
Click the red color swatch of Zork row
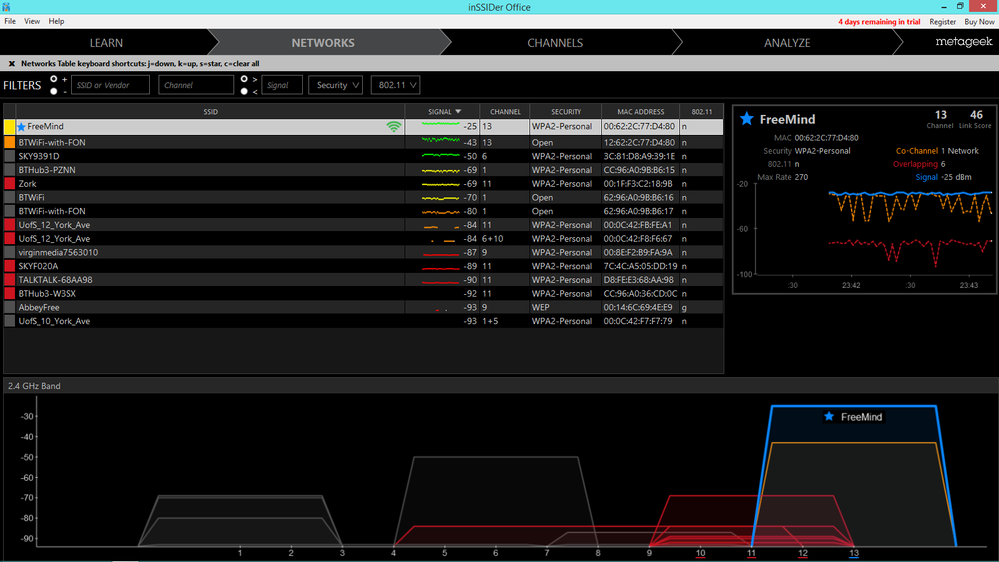pos(10,184)
